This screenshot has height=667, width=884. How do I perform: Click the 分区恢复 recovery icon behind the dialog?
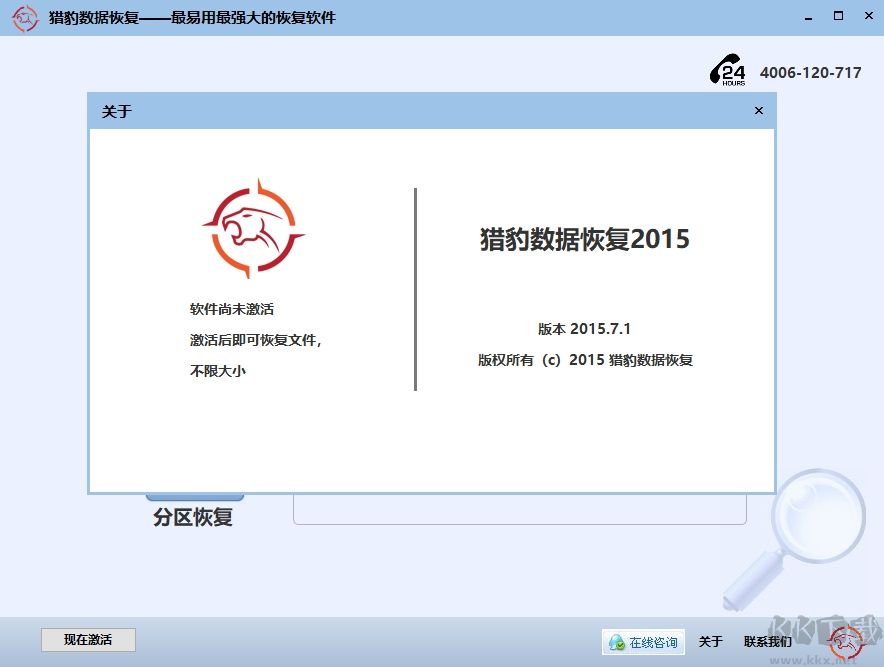click(193, 517)
